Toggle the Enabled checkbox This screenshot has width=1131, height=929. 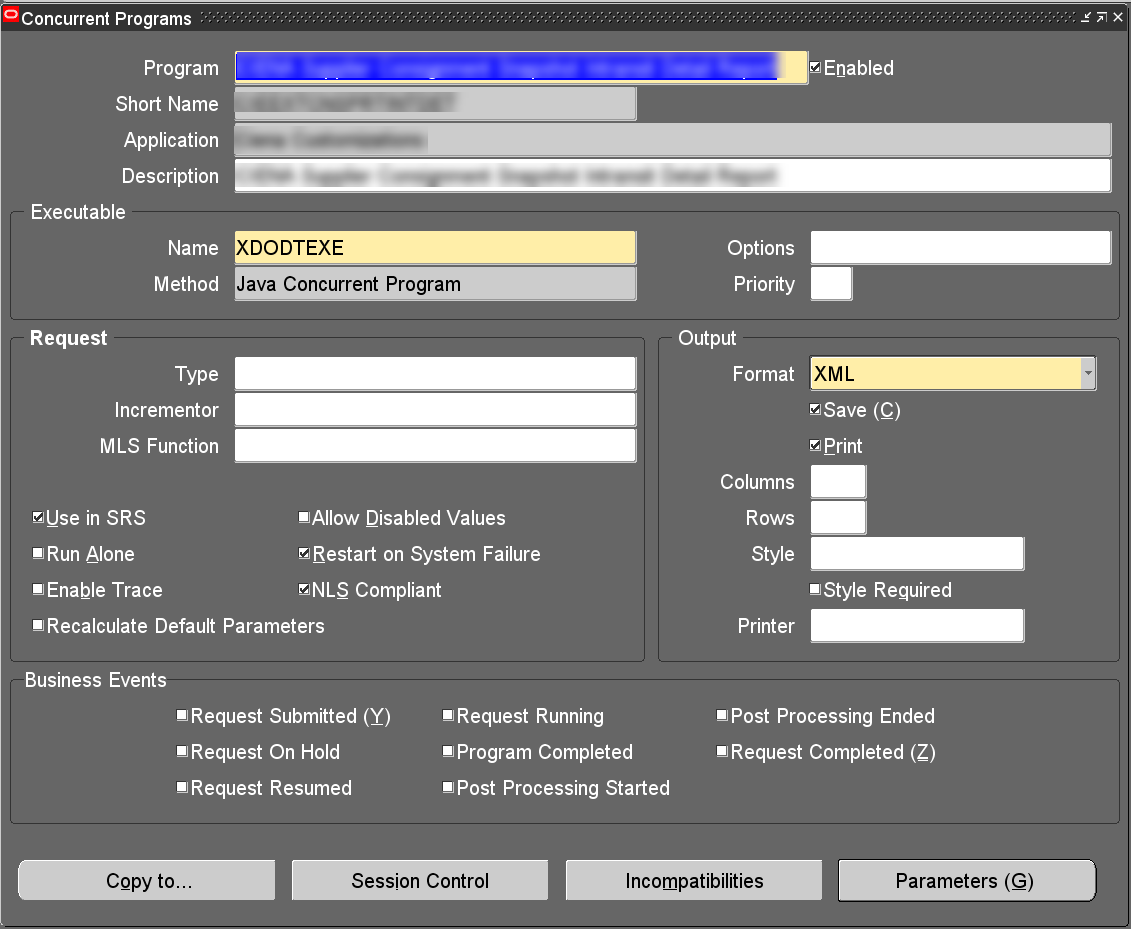click(815, 67)
